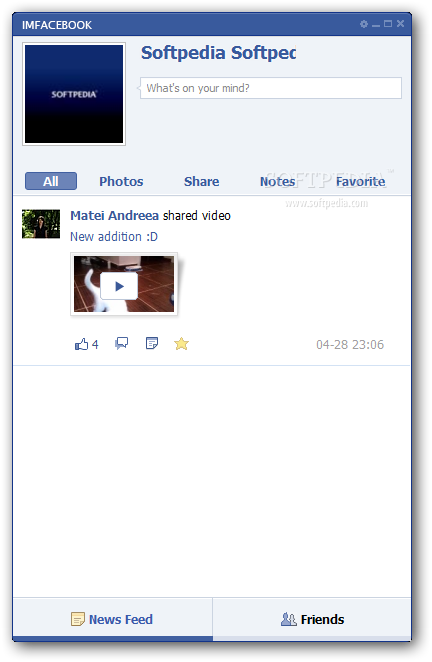Switch to the Share tab

(201, 182)
